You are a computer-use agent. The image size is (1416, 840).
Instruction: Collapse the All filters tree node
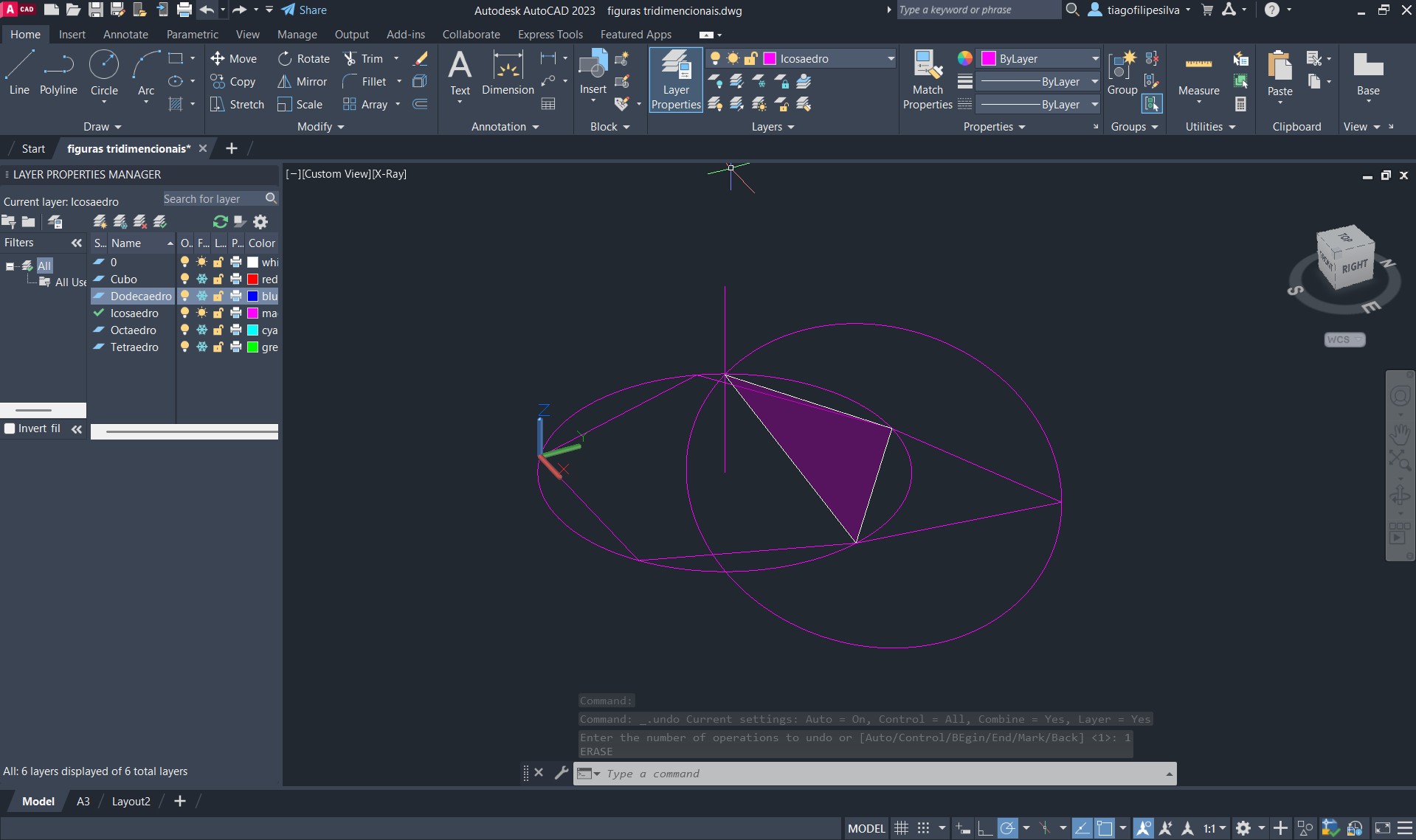(x=10, y=266)
